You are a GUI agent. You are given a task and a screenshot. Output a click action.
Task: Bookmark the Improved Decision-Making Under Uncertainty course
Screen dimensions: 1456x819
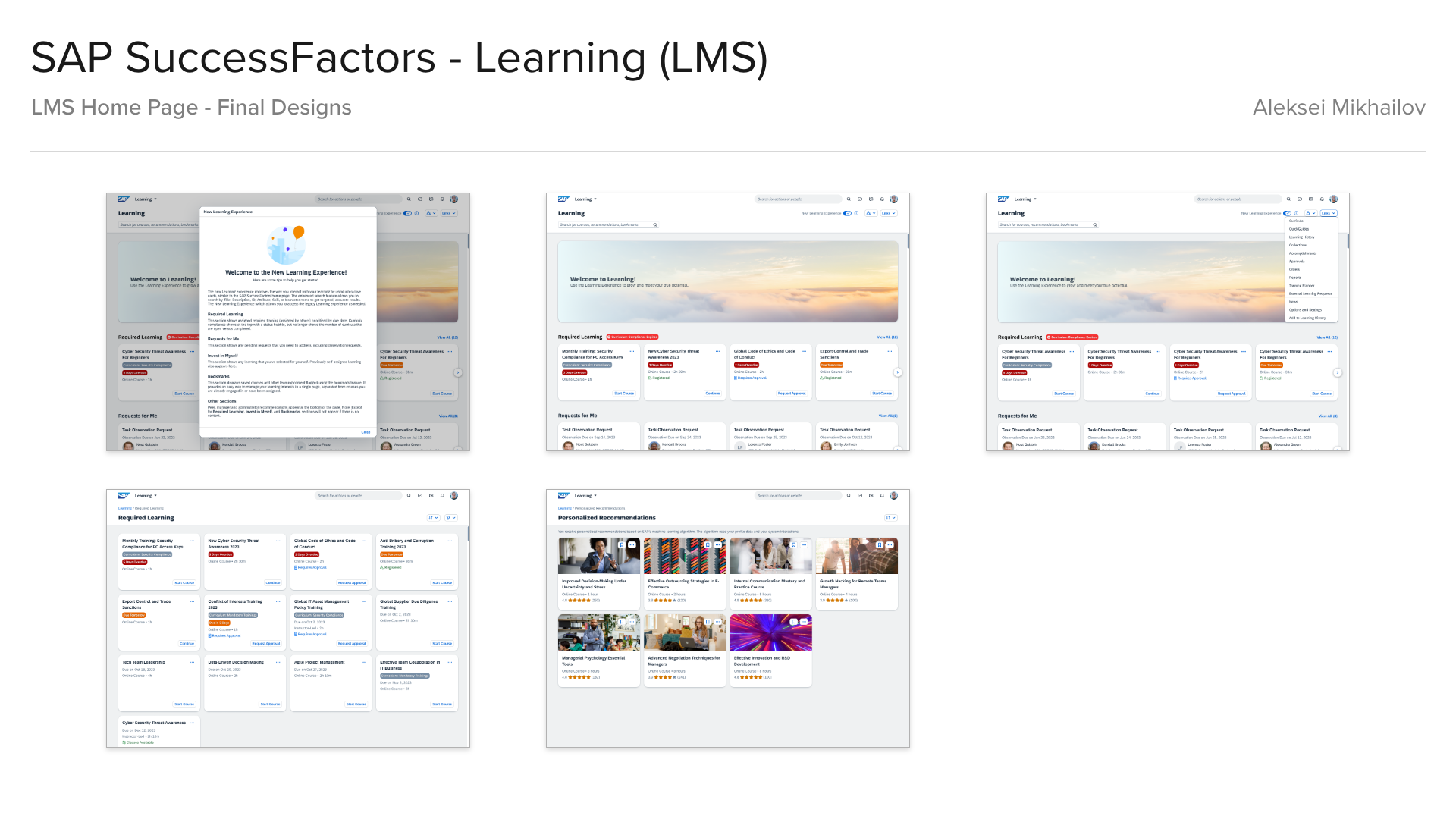pyautogui.click(x=622, y=544)
